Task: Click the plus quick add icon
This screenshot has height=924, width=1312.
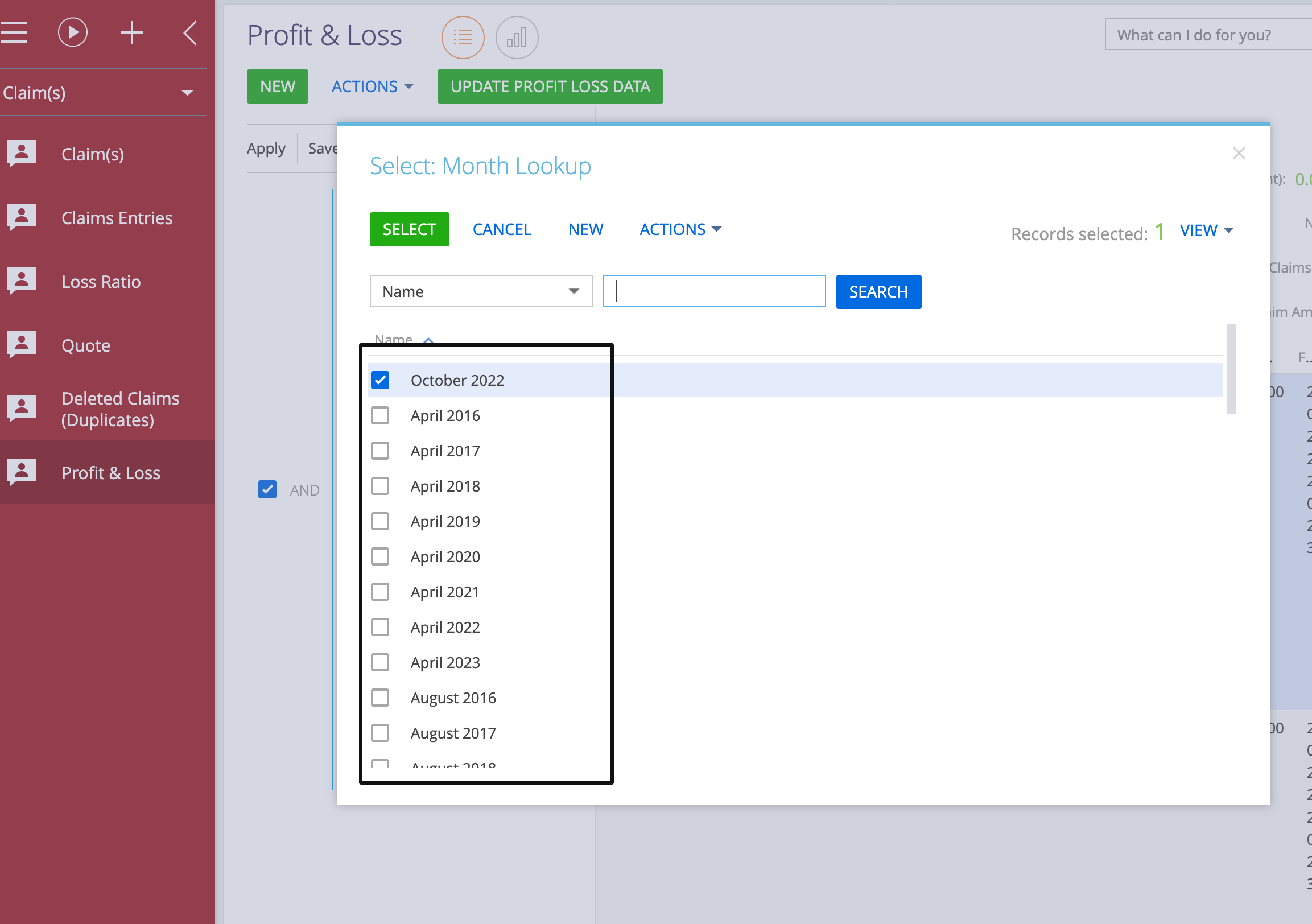Action: pos(132,32)
